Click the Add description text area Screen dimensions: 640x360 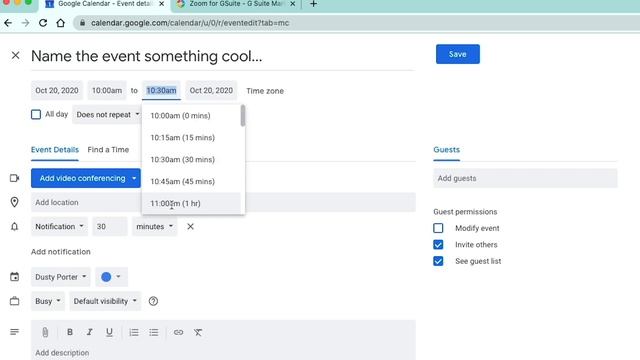[x=223, y=352]
